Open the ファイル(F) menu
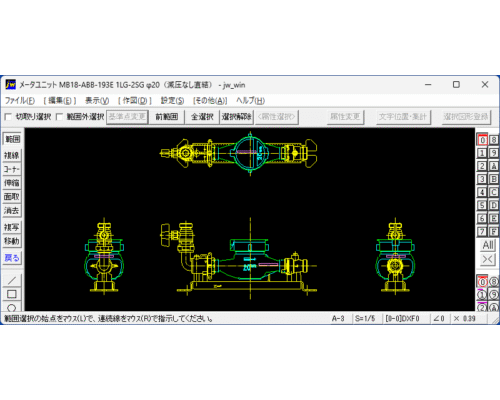 click(20, 101)
